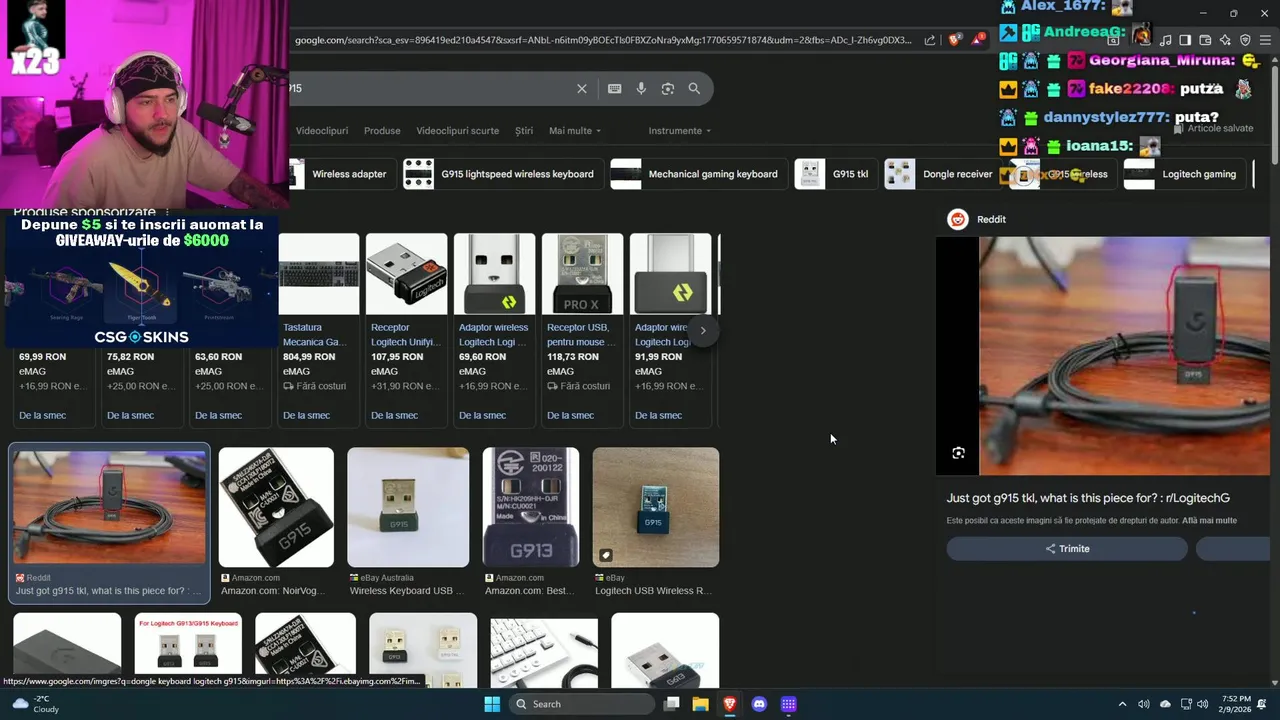1280x720 pixels.
Task: Click the Află mai multe link
Action: point(1209,521)
